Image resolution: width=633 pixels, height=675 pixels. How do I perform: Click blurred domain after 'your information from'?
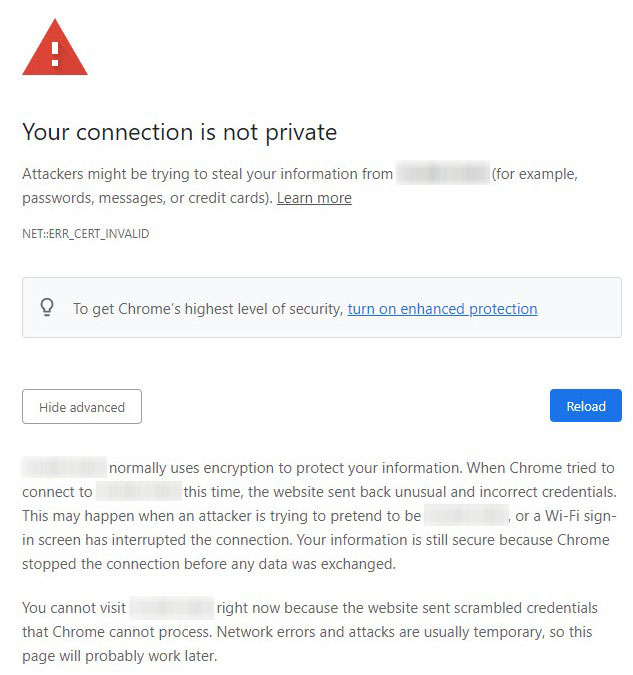(x=442, y=174)
